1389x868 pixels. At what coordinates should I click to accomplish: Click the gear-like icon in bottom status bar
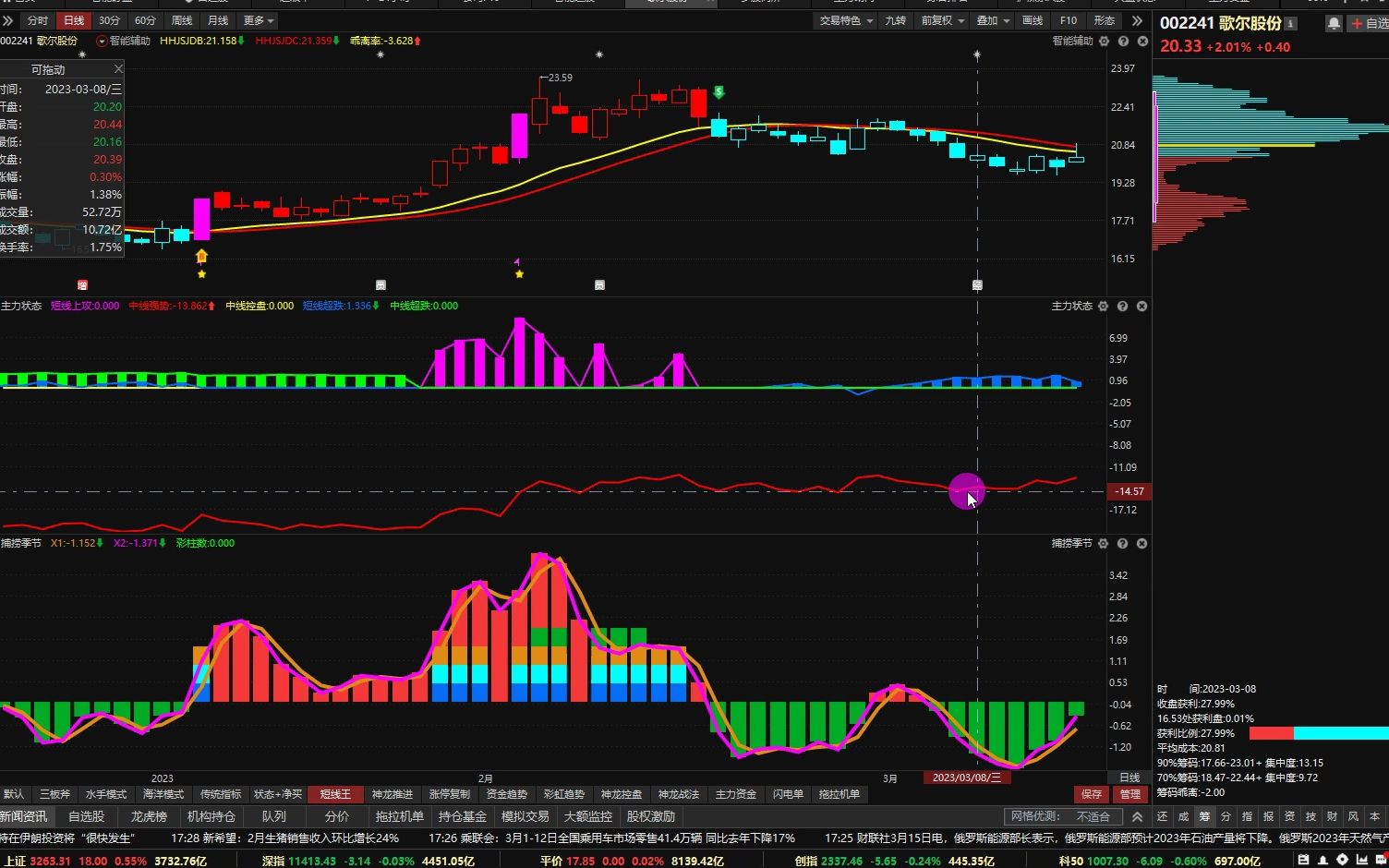point(1342,861)
